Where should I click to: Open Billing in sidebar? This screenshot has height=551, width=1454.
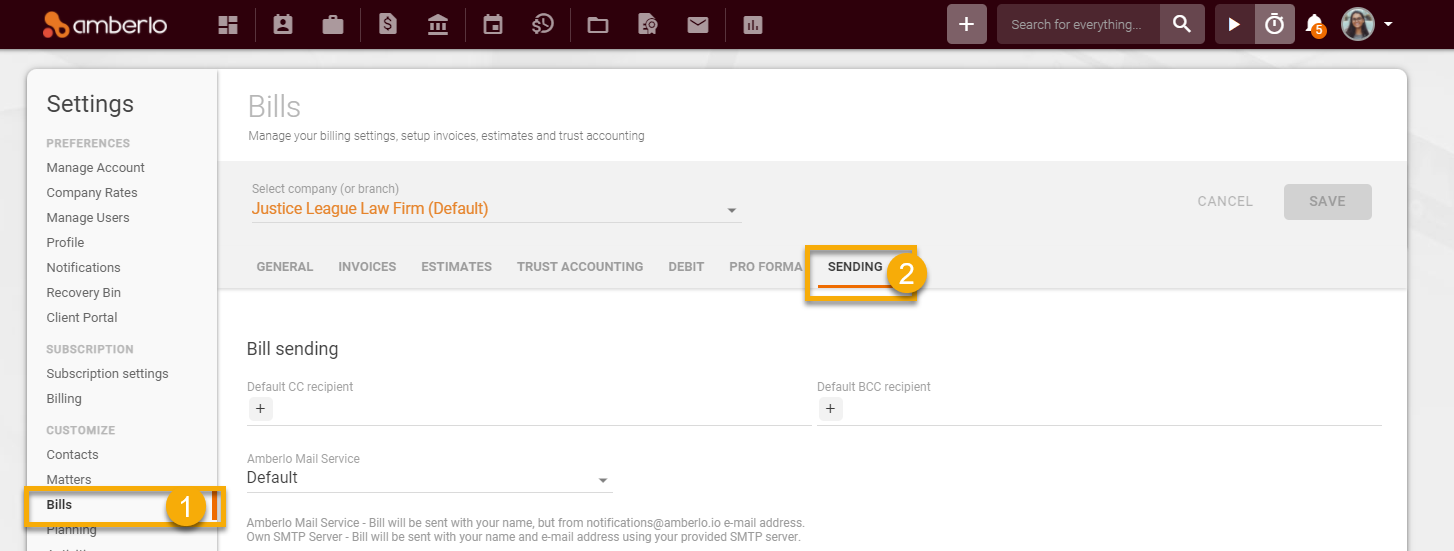64,399
